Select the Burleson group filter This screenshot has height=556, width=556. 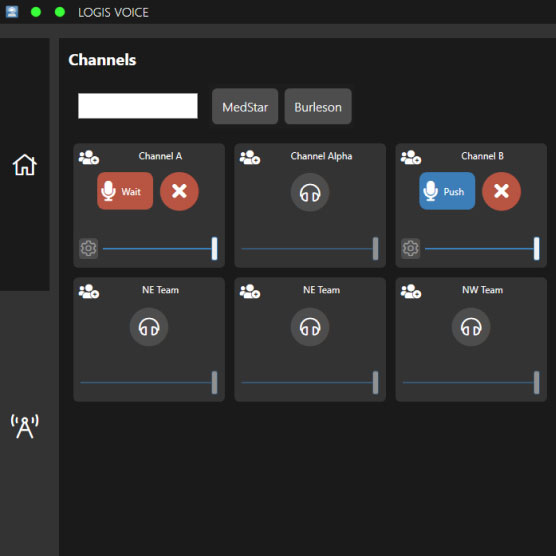tap(318, 106)
